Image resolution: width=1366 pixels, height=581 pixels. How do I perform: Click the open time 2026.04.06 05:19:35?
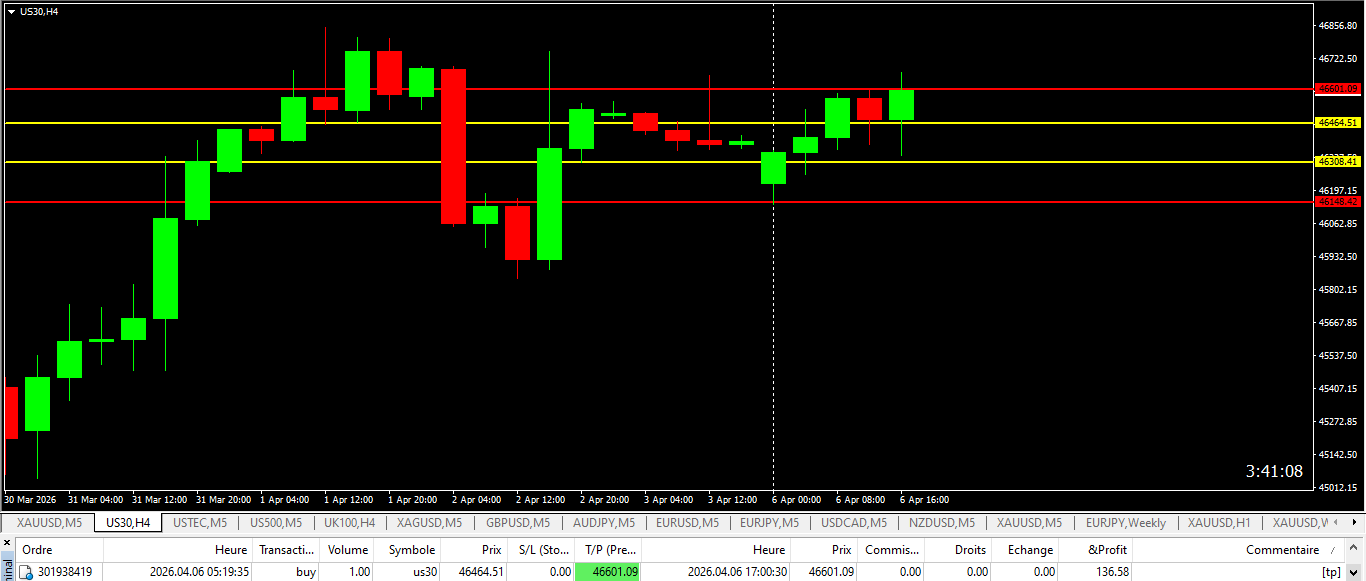coord(199,572)
